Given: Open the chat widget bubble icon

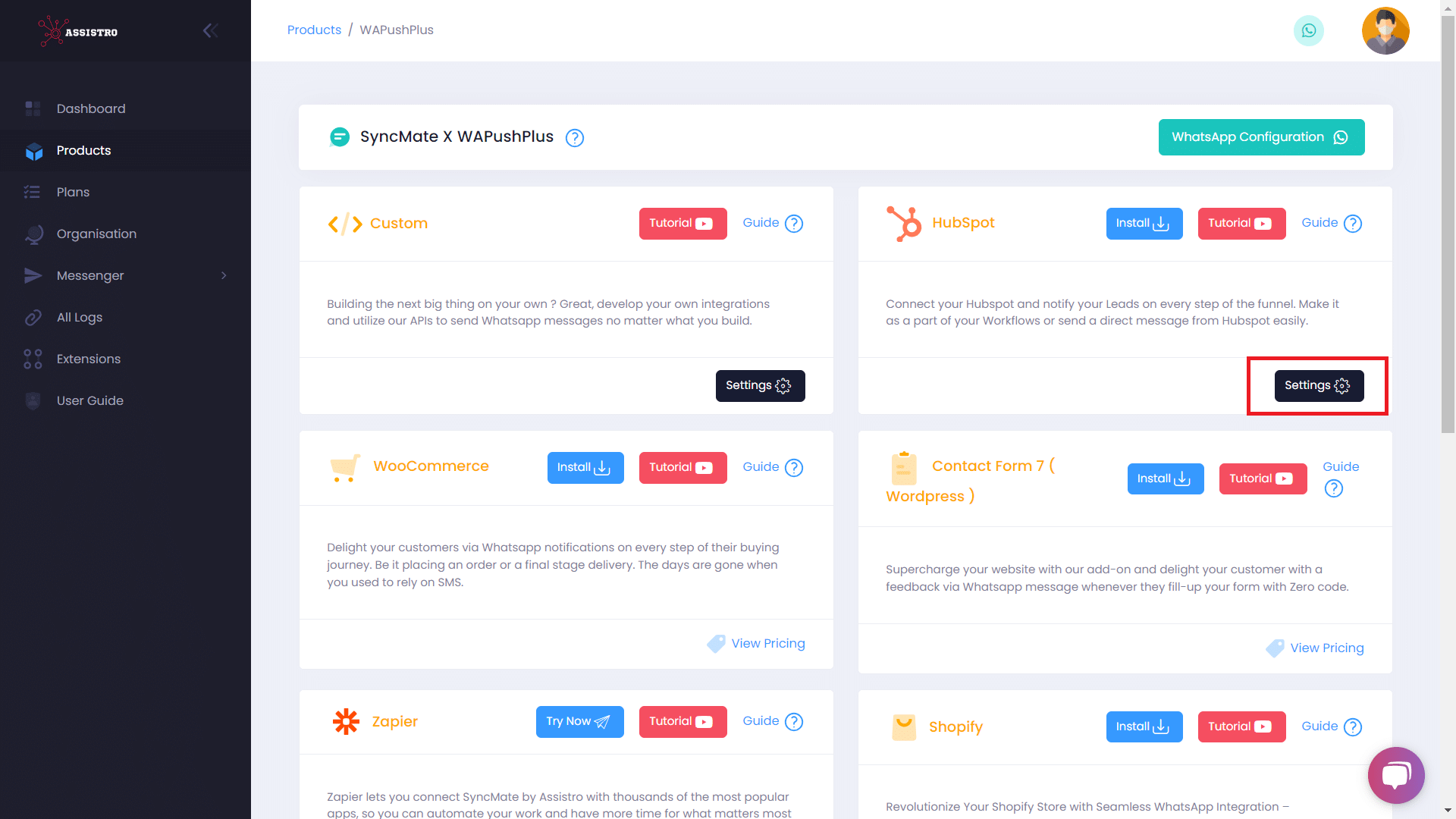Looking at the screenshot, I should point(1395,775).
